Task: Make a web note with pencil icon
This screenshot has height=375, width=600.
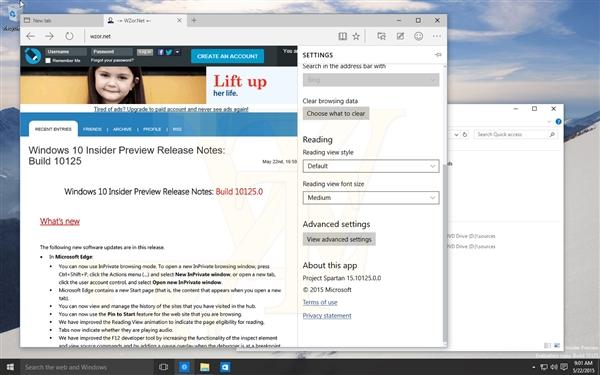Action: 400,36
